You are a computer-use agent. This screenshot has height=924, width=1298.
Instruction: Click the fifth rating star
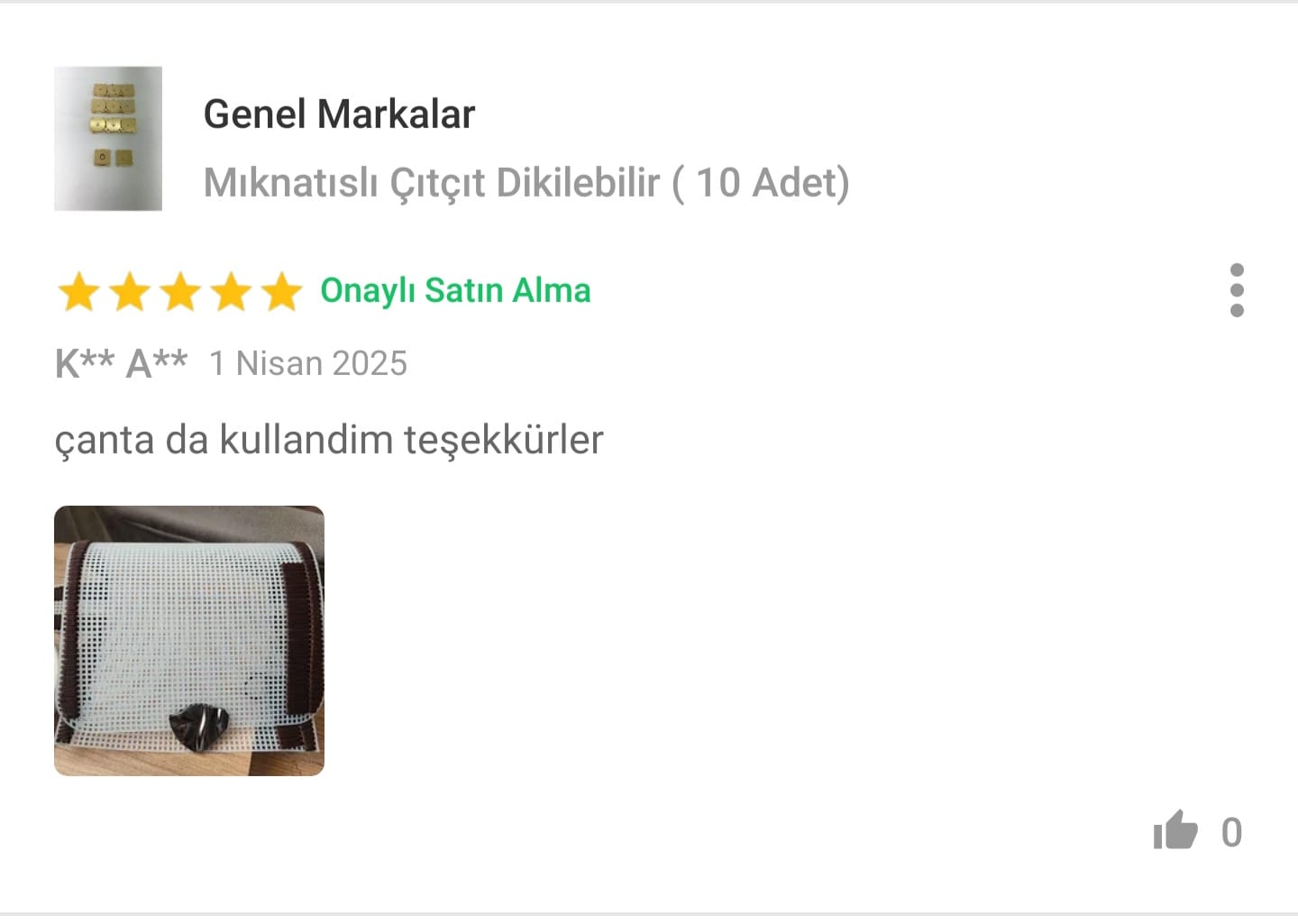coord(282,292)
